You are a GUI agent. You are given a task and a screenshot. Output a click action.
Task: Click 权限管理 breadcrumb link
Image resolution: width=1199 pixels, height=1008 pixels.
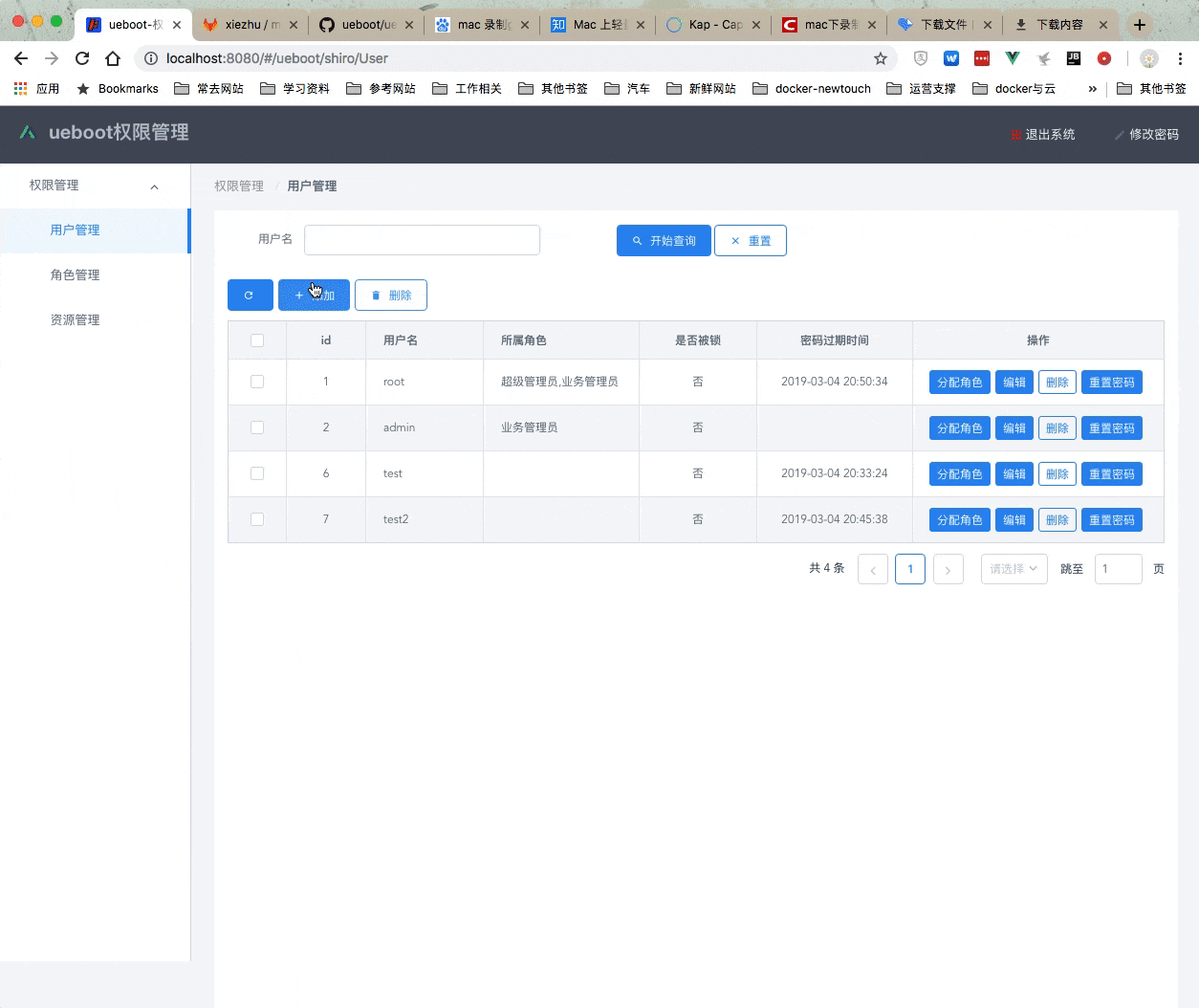(x=239, y=186)
